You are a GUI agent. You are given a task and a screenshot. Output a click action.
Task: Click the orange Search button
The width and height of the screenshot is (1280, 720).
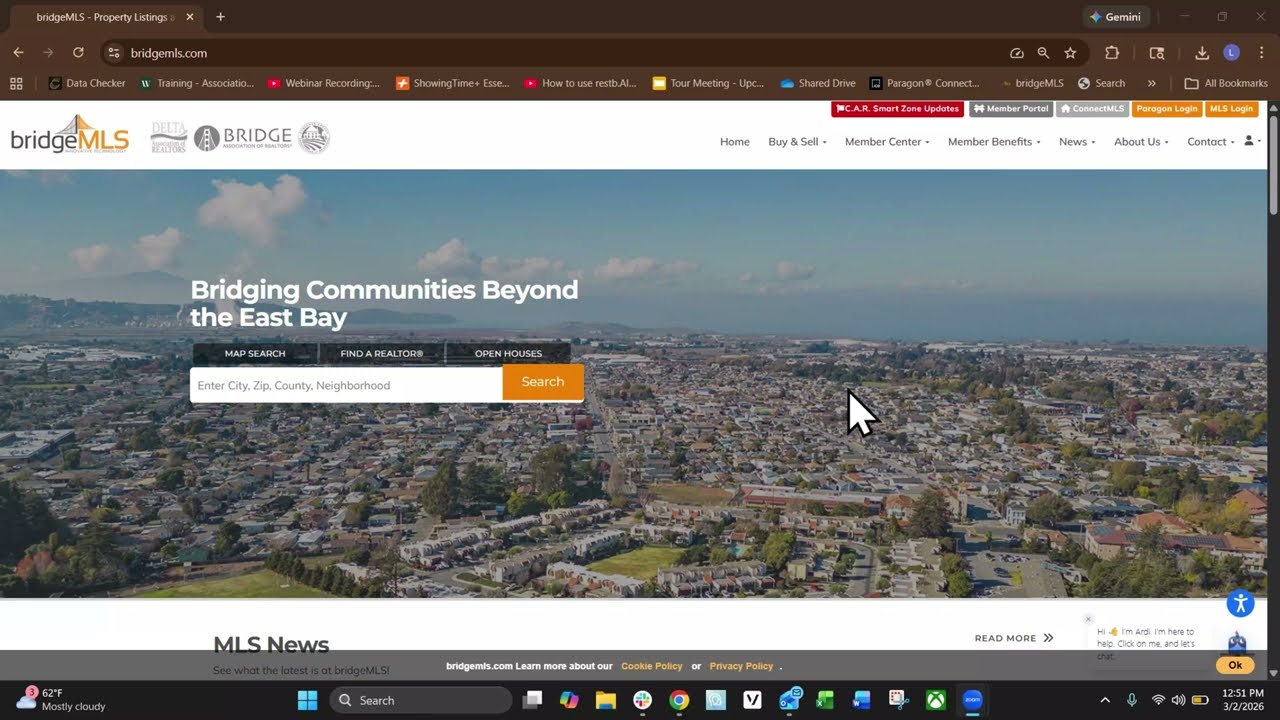[x=543, y=382]
